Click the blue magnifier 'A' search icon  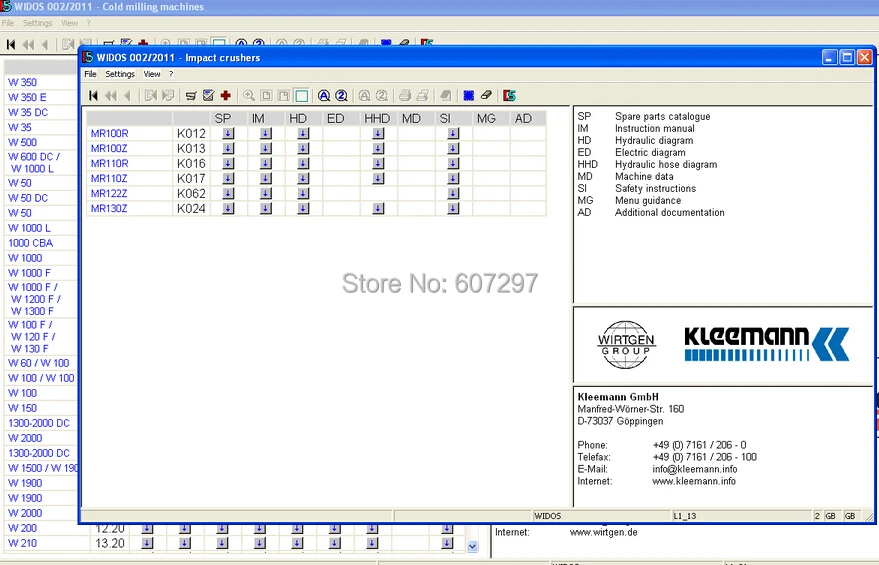click(324, 96)
